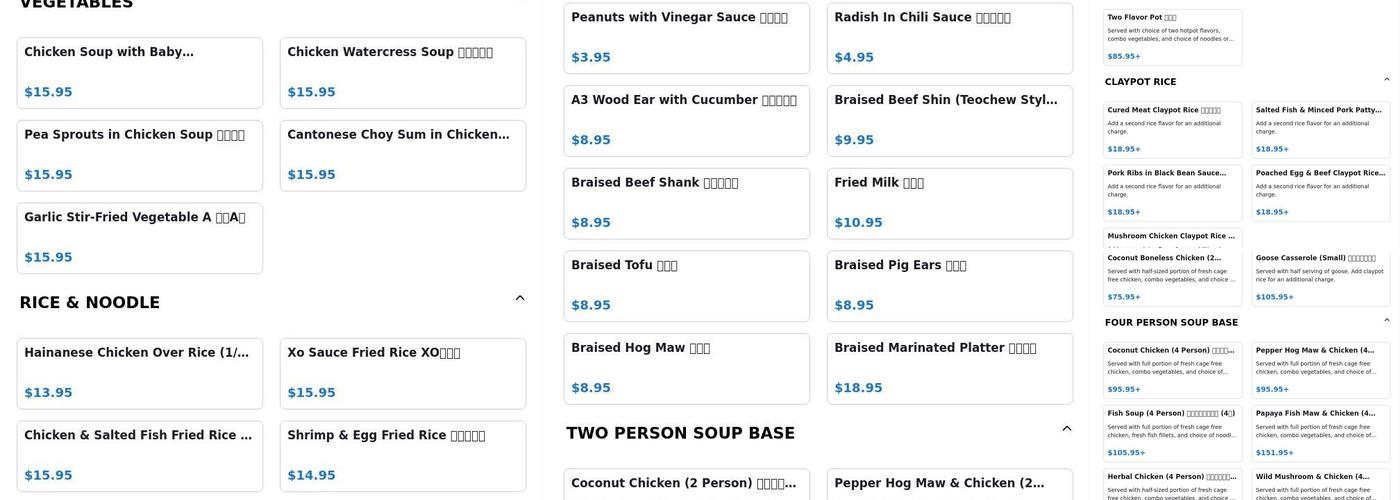This screenshot has height=500, width=1400.
Task: Pick Shrimp & Egg Fried Rice
Action: 402,456
